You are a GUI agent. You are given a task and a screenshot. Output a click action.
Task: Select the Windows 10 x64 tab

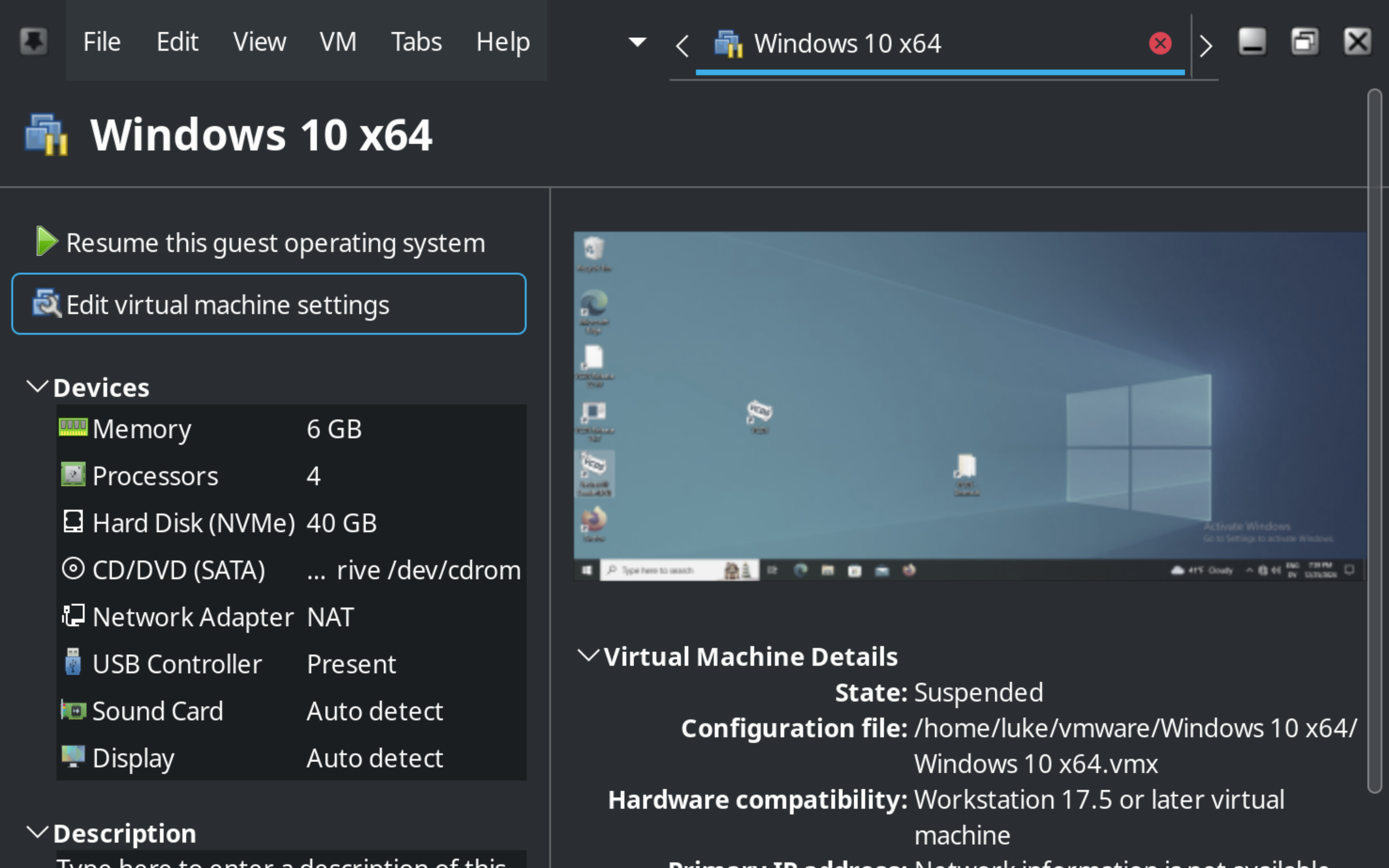(x=940, y=44)
